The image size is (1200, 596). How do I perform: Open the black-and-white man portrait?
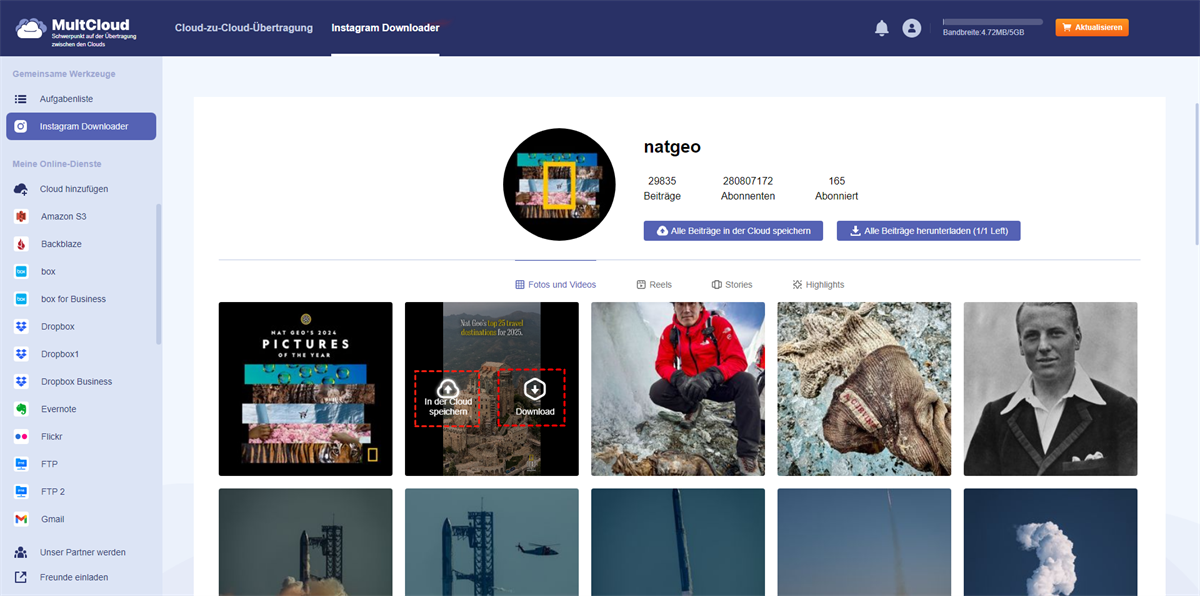click(x=1050, y=389)
